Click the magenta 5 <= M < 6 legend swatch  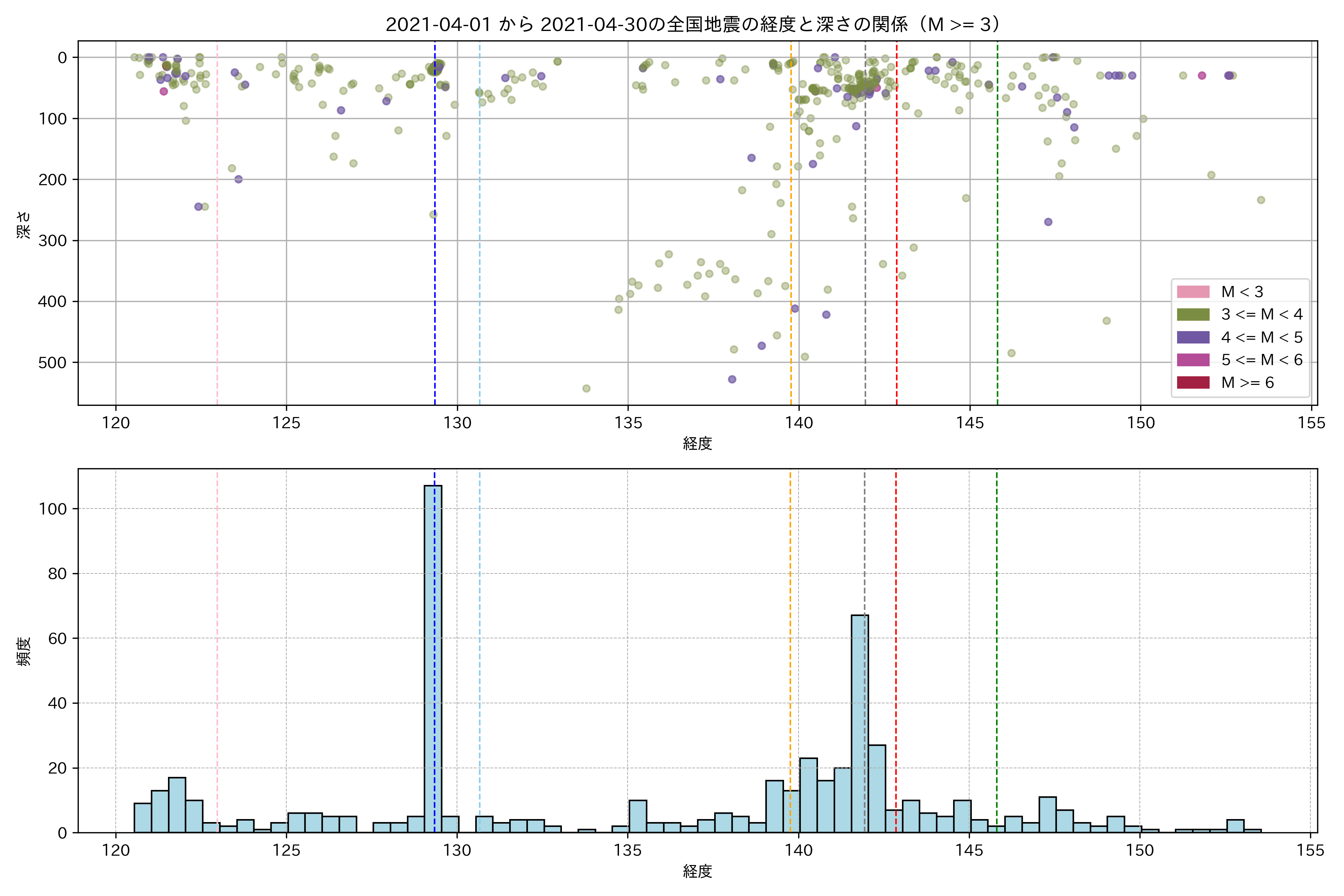coord(1192,360)
